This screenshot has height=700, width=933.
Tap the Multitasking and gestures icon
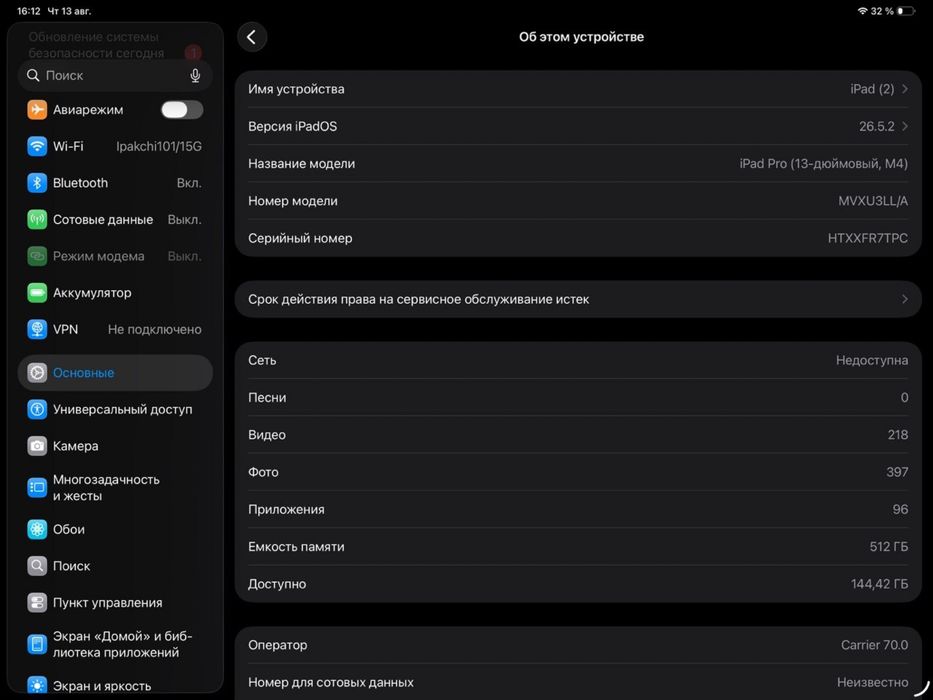(37, 488)
